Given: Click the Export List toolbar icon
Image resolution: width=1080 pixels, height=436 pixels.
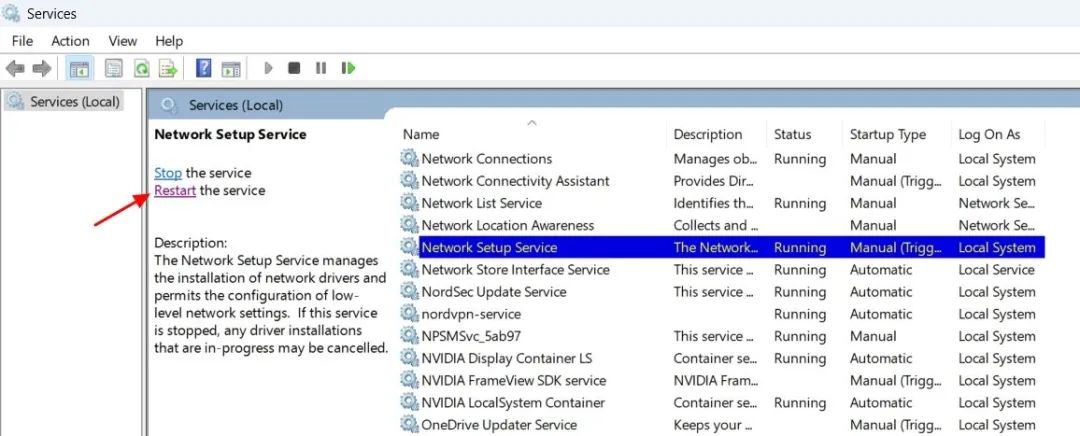Looking at the screenshot, I should tap(168, 69).
